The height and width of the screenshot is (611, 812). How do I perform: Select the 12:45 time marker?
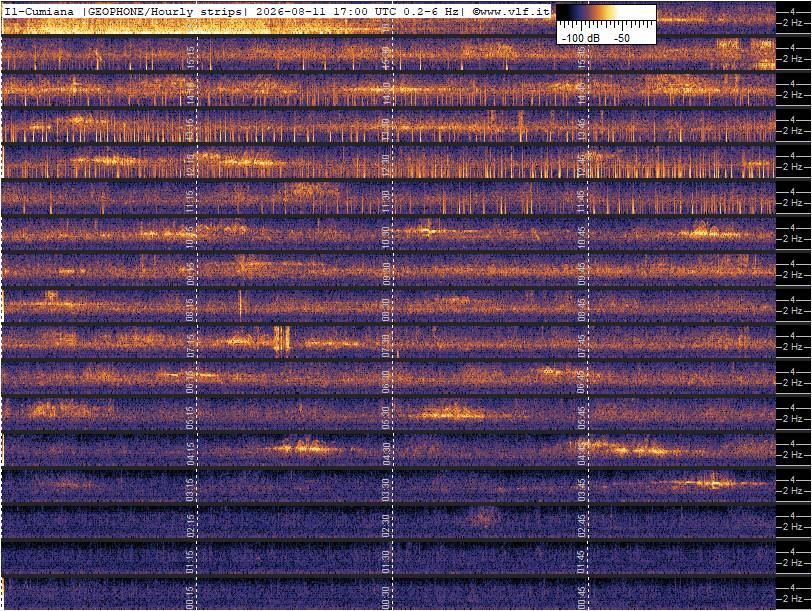583,166
